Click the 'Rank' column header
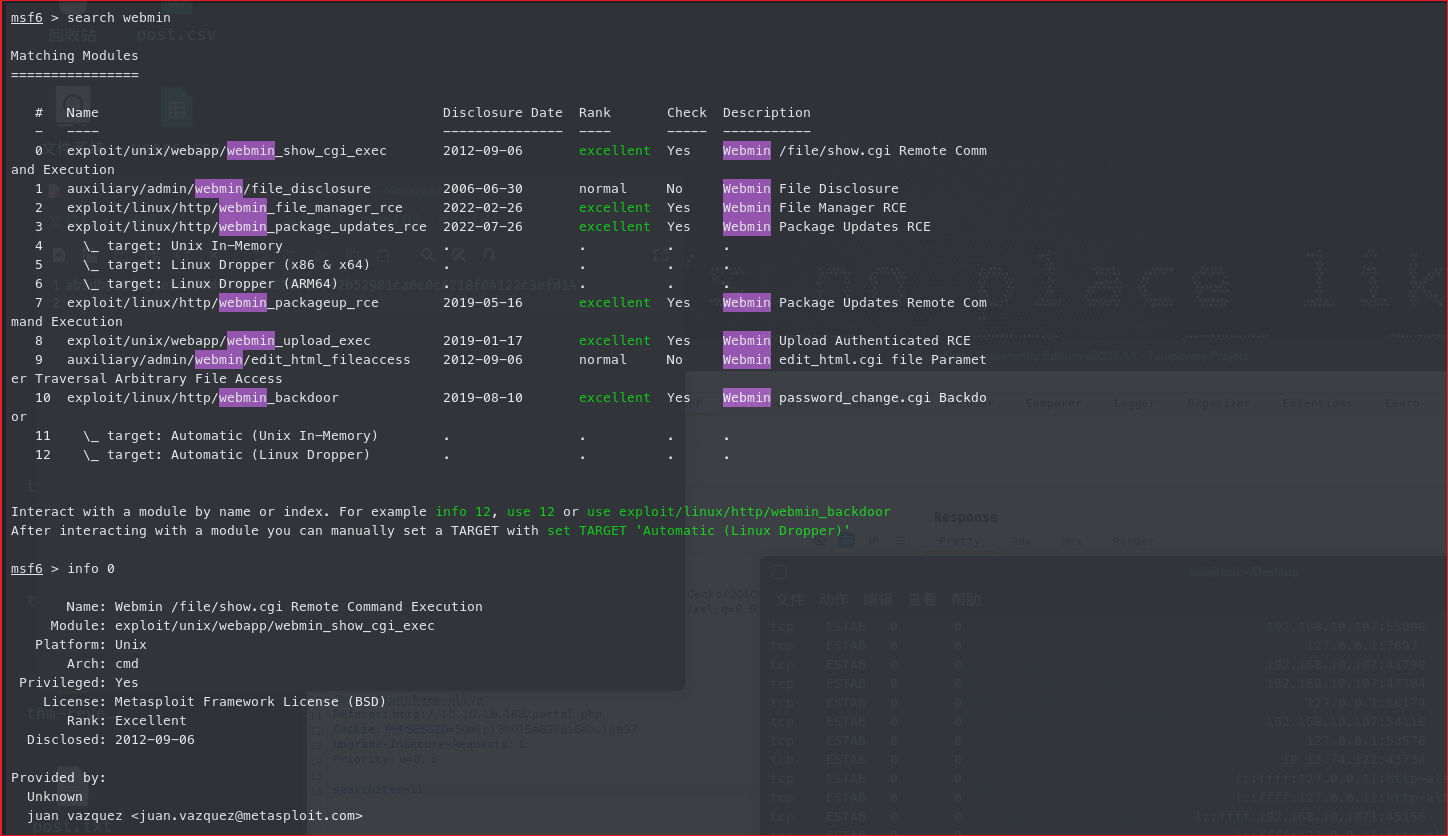 point(595,112)
